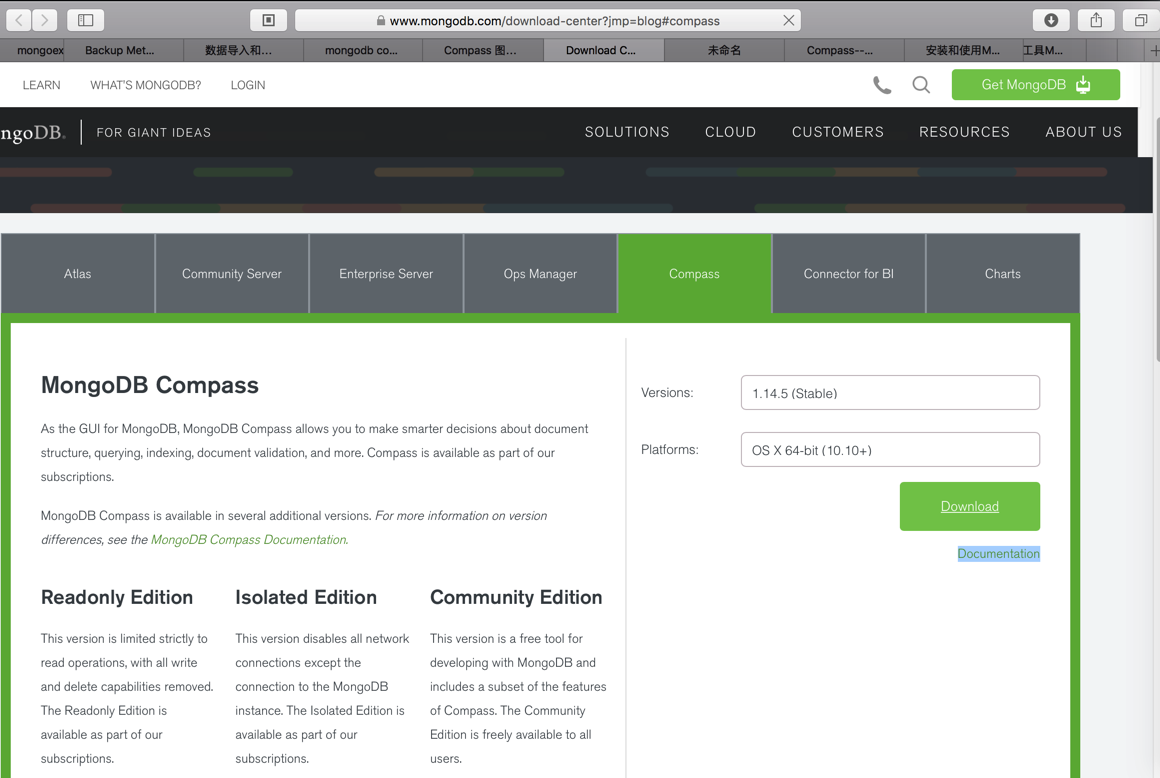Open the Platforms dropdown OS X 64-bit

(890, 450)
